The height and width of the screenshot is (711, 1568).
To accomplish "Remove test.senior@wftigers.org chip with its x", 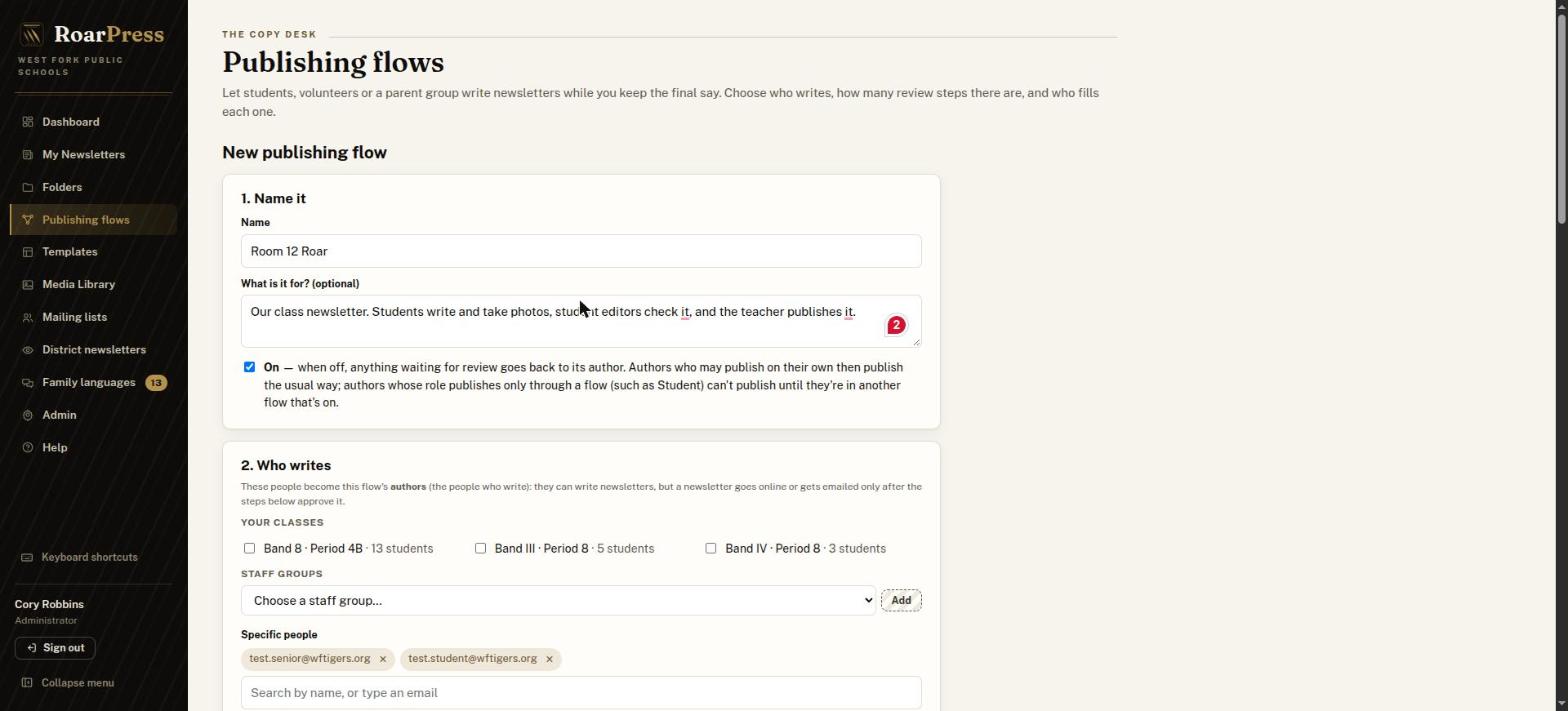I will [382, 659].
